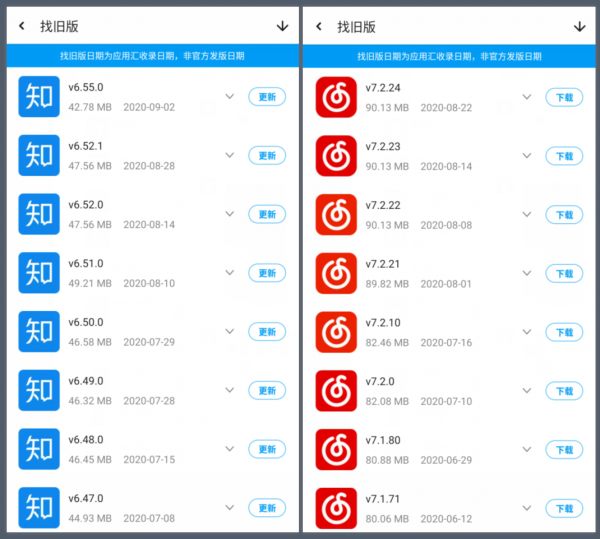The image size is (600, 539).
Task: Click 下载 button for v7.2.0
Action: tap(564, 391)
